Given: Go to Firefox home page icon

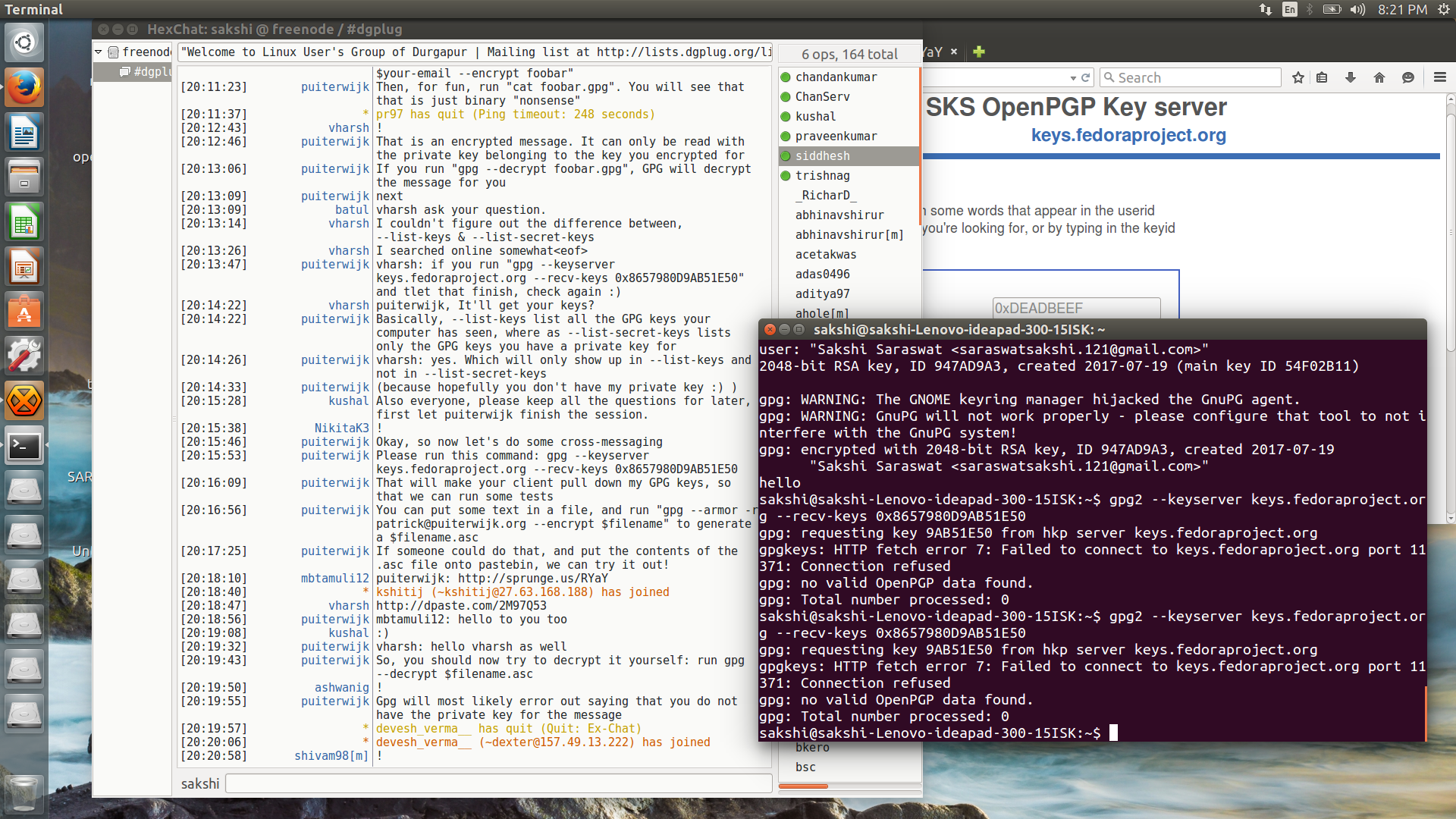Looking at the screenshot, I should click(1379, 77).
